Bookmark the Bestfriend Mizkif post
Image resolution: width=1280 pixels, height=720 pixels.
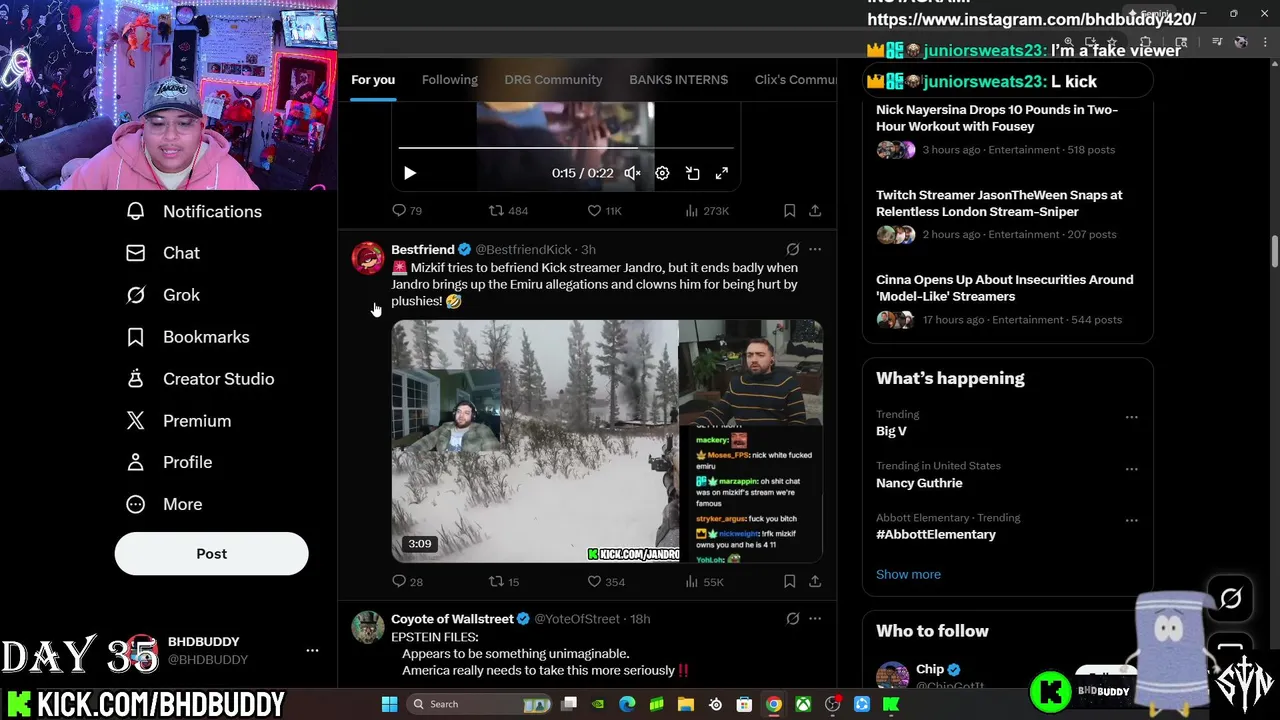pos(789,581)
